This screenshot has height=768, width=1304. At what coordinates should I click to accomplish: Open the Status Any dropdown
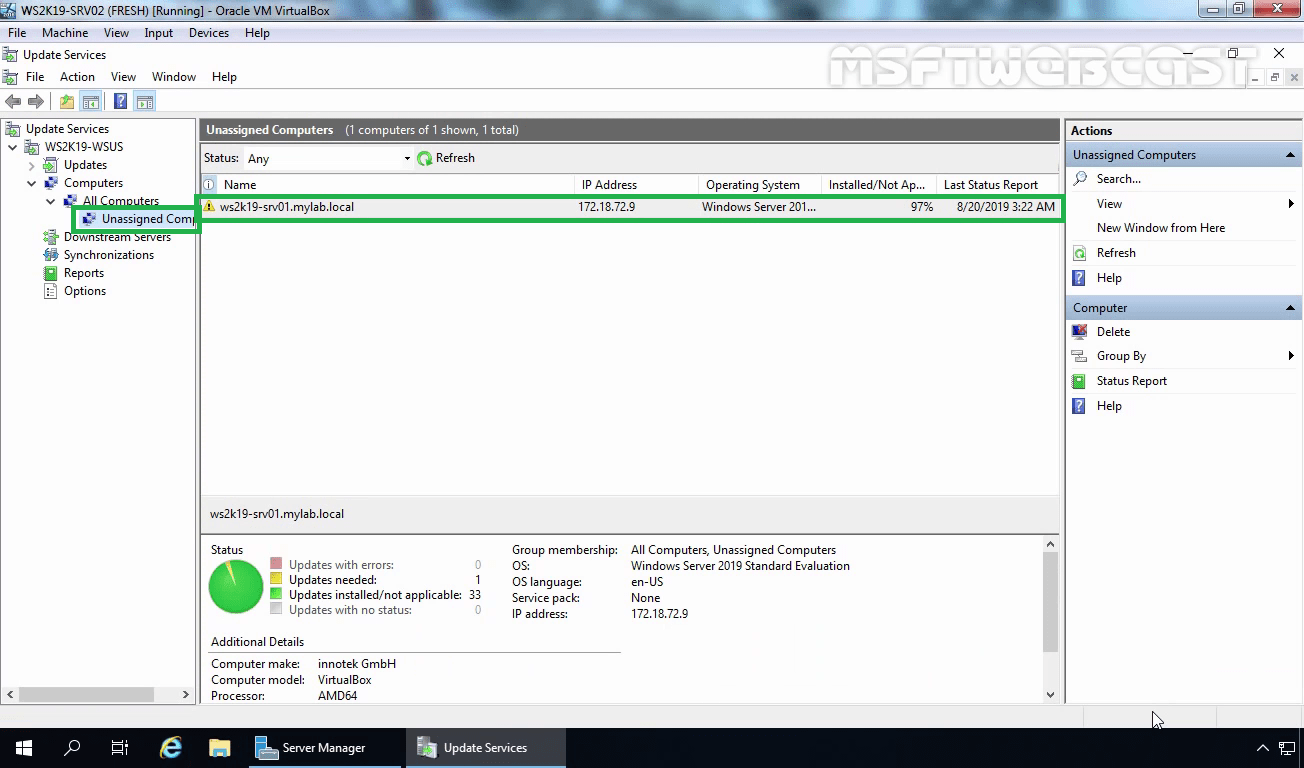pos(328,158)
